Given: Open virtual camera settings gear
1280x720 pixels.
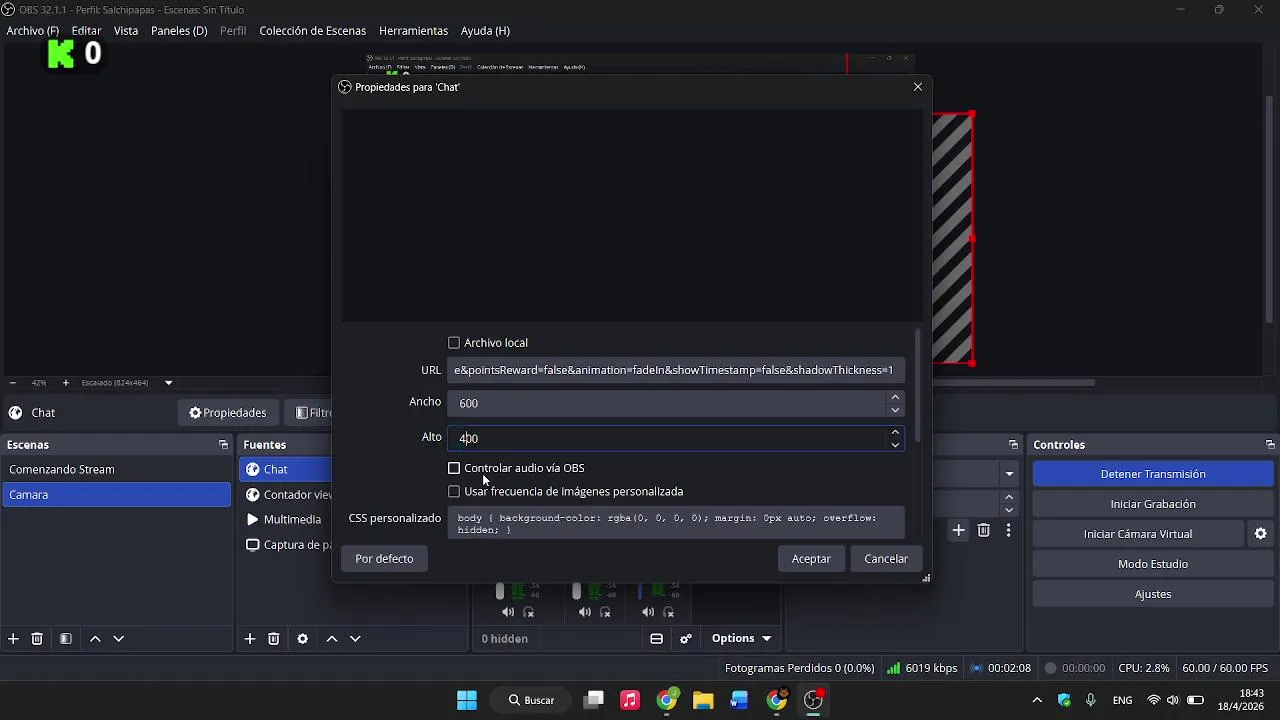Looking at the screenshot, I should point(1261,534).
